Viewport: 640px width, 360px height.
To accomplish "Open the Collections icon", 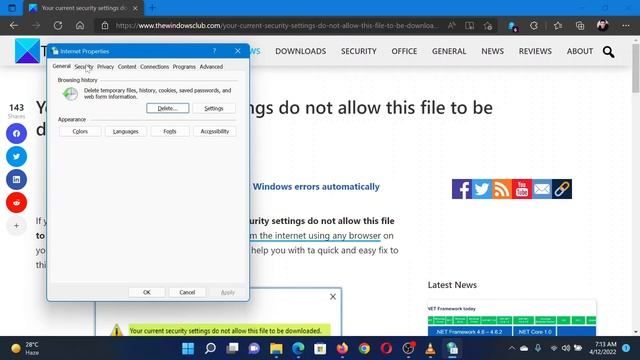I will (580, 25).
